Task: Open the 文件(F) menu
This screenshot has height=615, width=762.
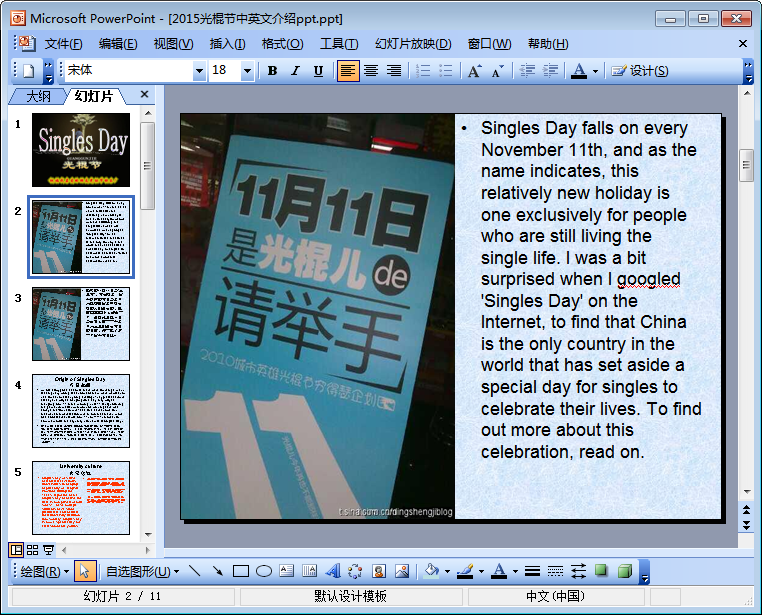Action: point(64,44)
